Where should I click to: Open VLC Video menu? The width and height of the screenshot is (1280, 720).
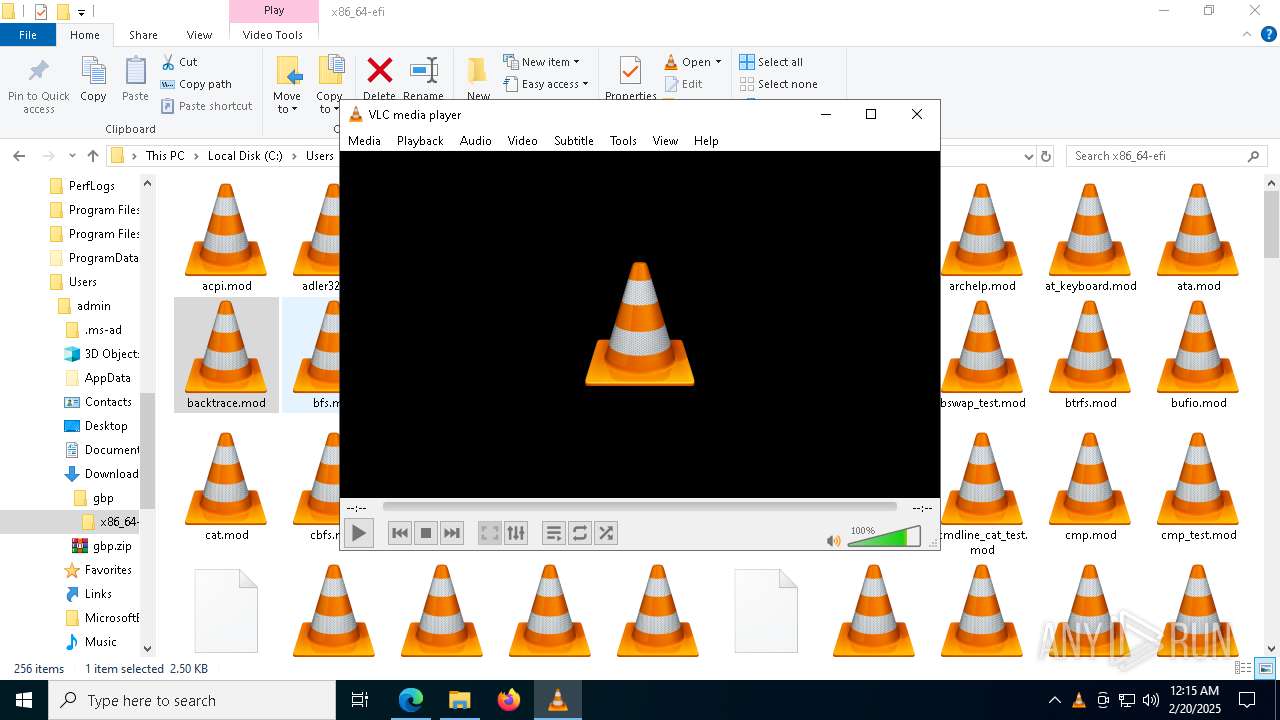[x=522, y=141]
